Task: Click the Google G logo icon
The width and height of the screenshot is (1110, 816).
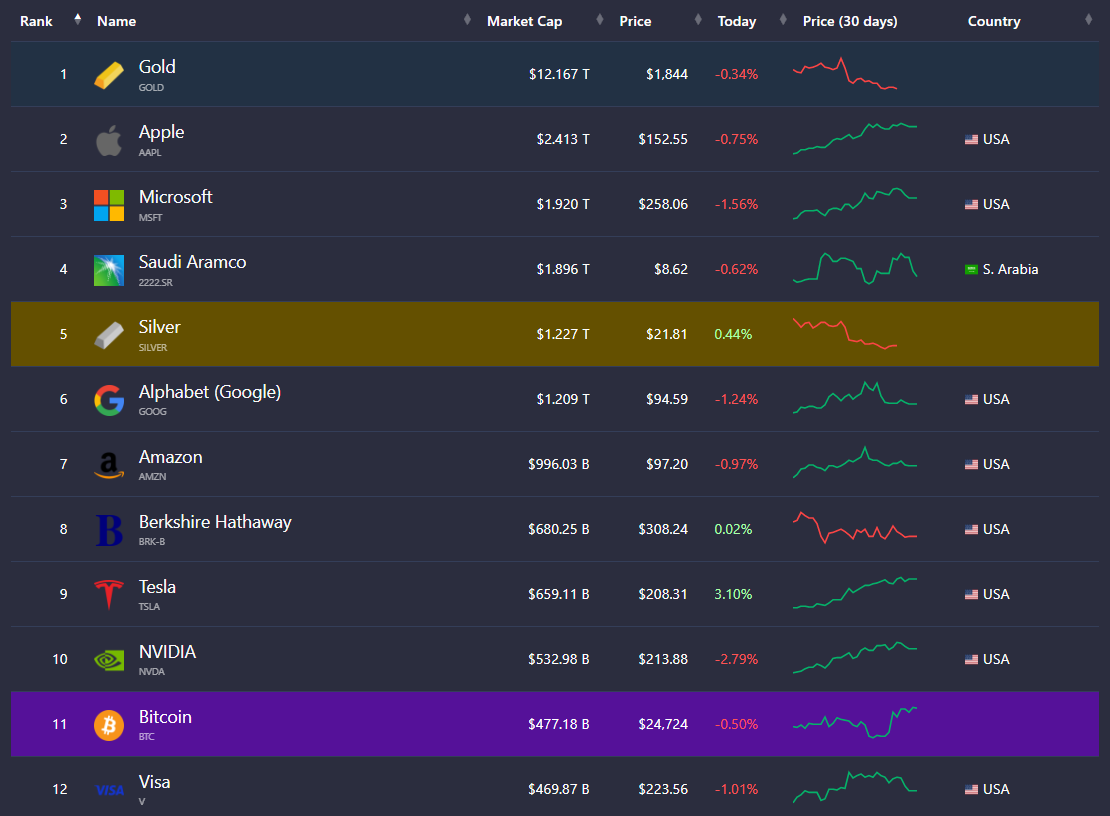Action: (x=109, y=401)
